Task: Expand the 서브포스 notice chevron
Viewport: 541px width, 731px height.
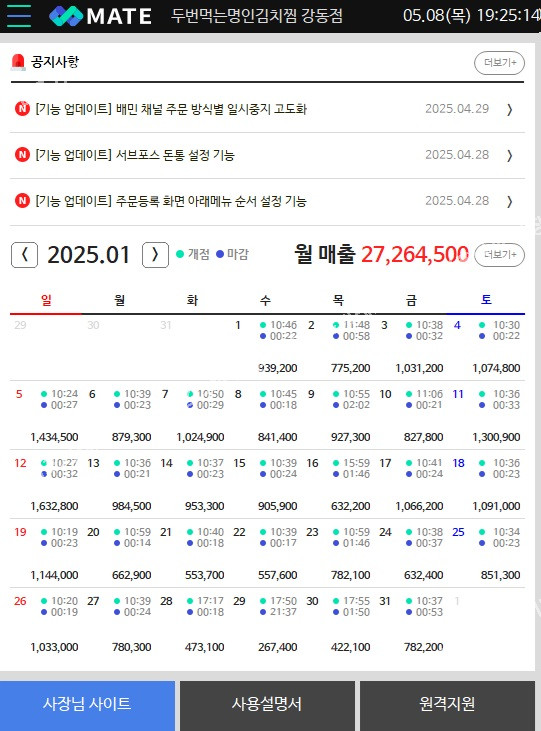Action: click(510, 155)
